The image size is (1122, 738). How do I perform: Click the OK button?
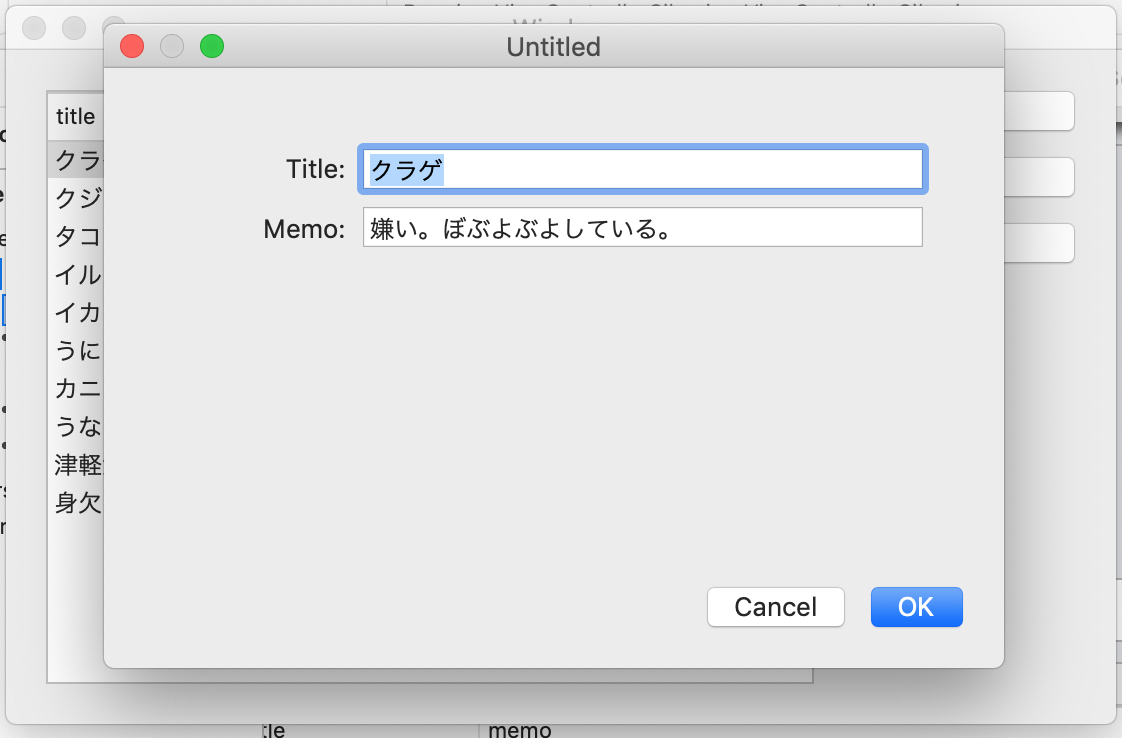916,607
